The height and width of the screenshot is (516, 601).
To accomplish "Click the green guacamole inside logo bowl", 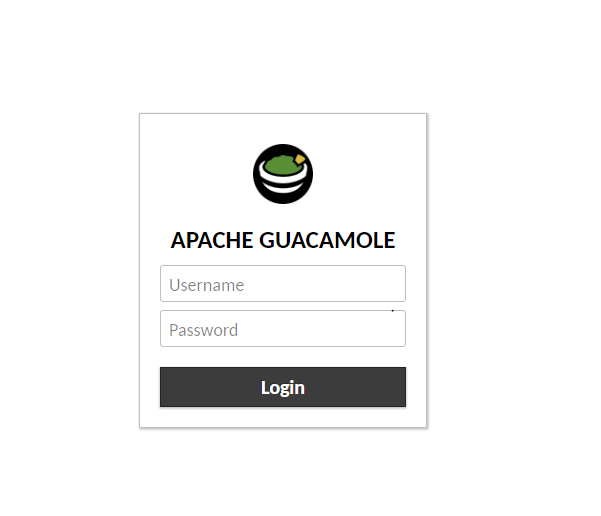I will [282, 165].
